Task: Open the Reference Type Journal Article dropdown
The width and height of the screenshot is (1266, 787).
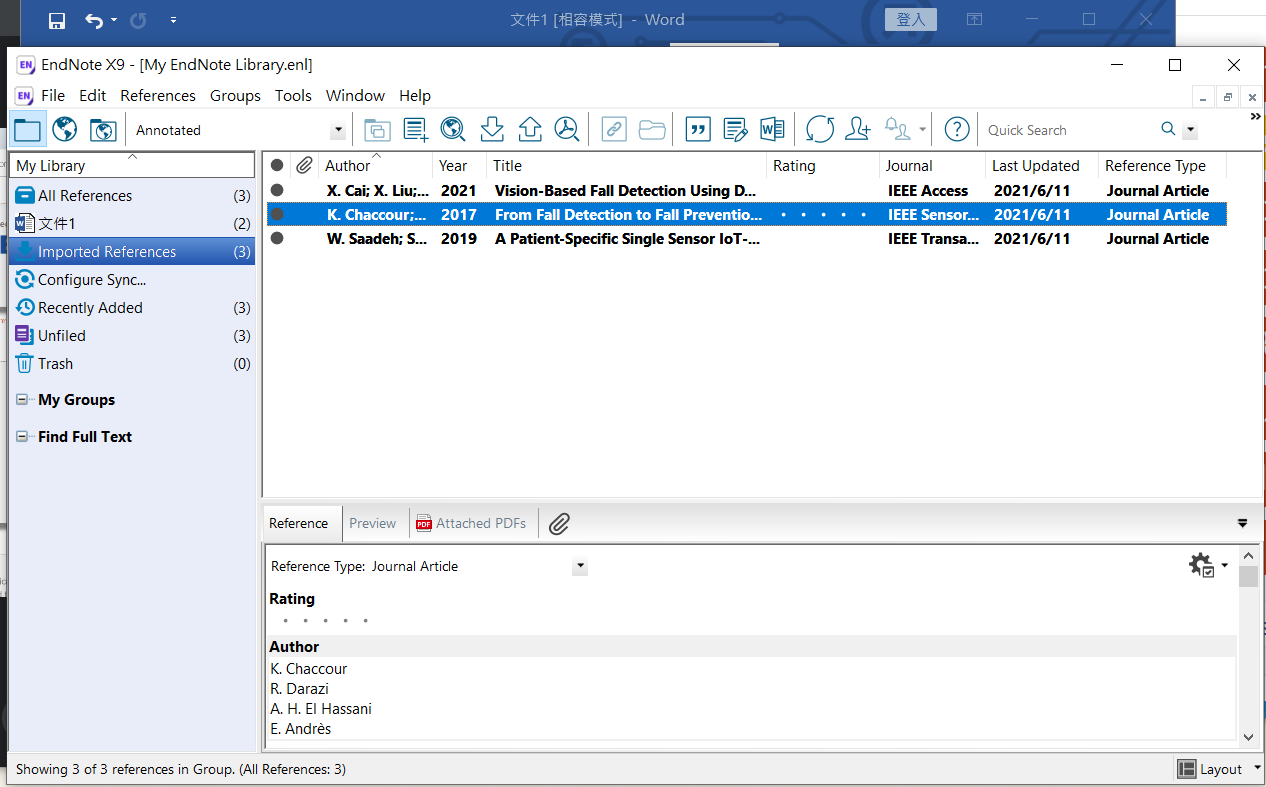Action: (x=580, y=567)
